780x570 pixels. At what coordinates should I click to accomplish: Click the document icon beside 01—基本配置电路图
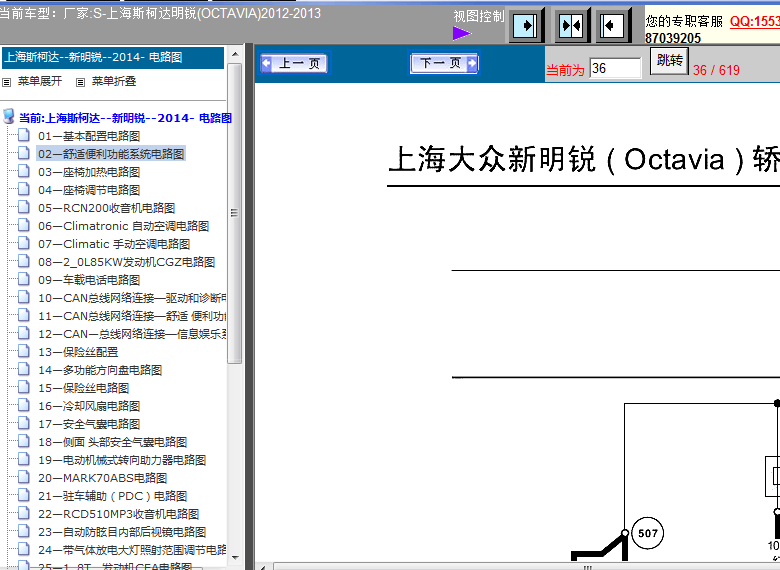tap(23, 134)
